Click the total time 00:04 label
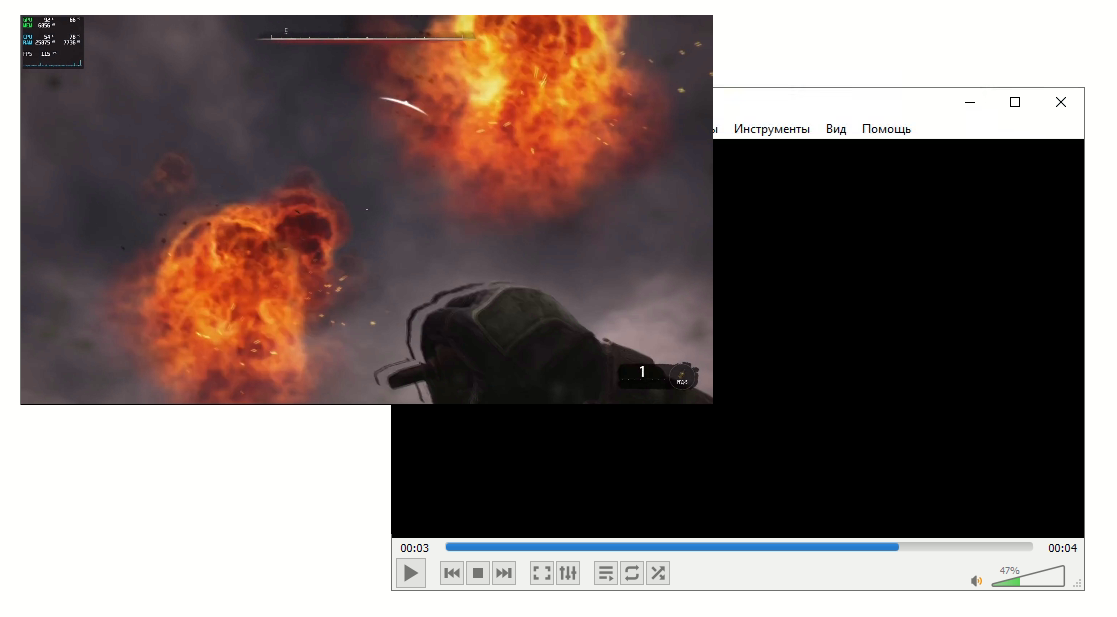 pos(1062,548)
